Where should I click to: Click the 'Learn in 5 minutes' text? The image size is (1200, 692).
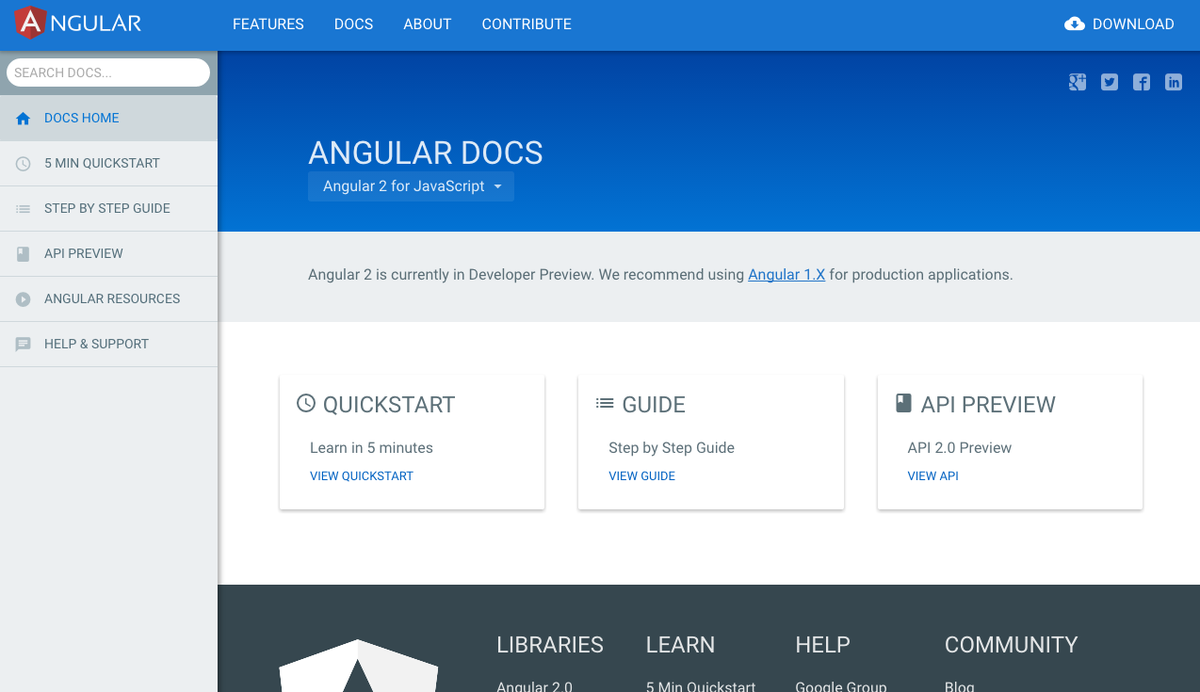371,448
